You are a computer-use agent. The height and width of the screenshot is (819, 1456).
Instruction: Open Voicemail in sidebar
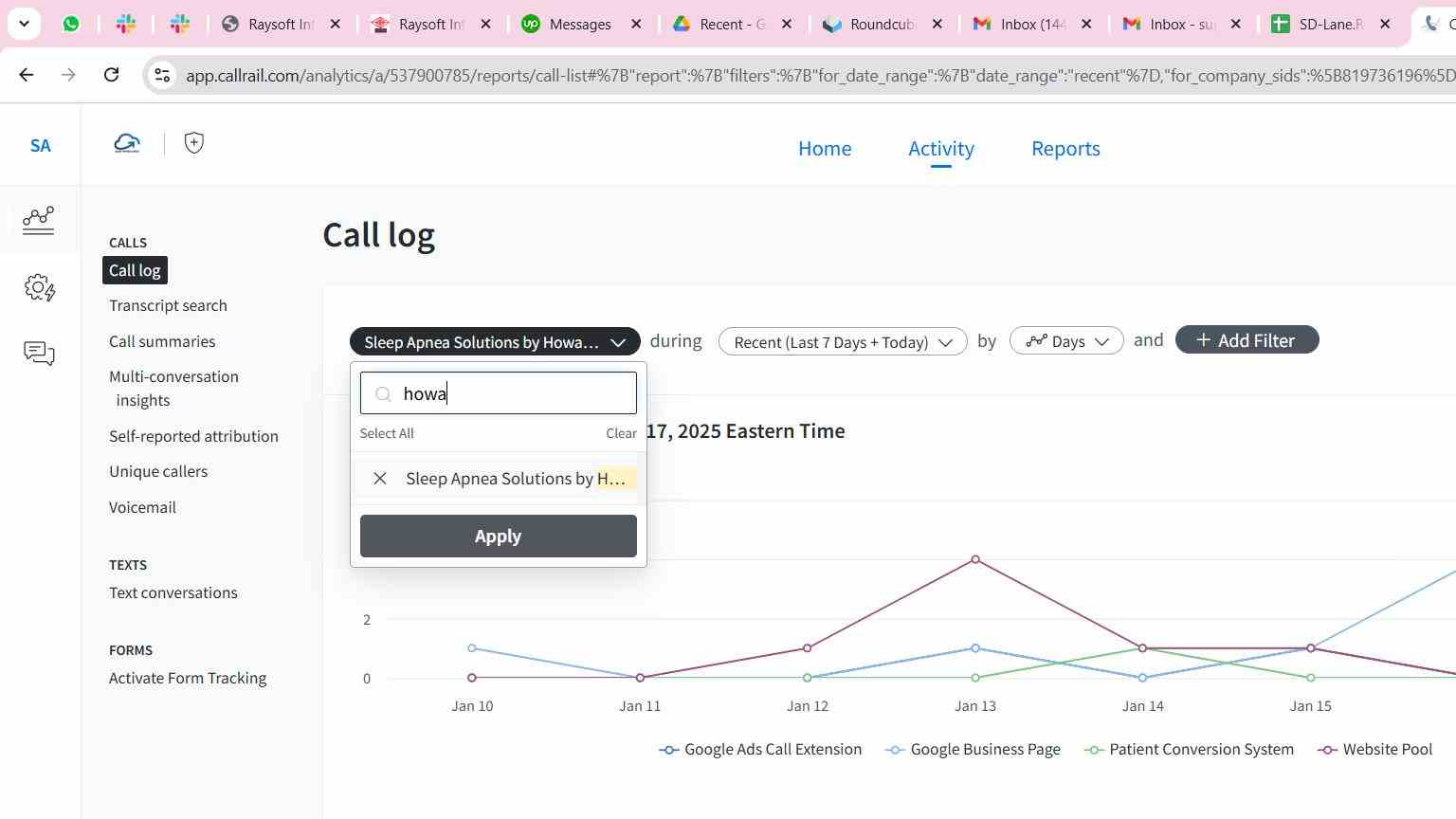142,507
